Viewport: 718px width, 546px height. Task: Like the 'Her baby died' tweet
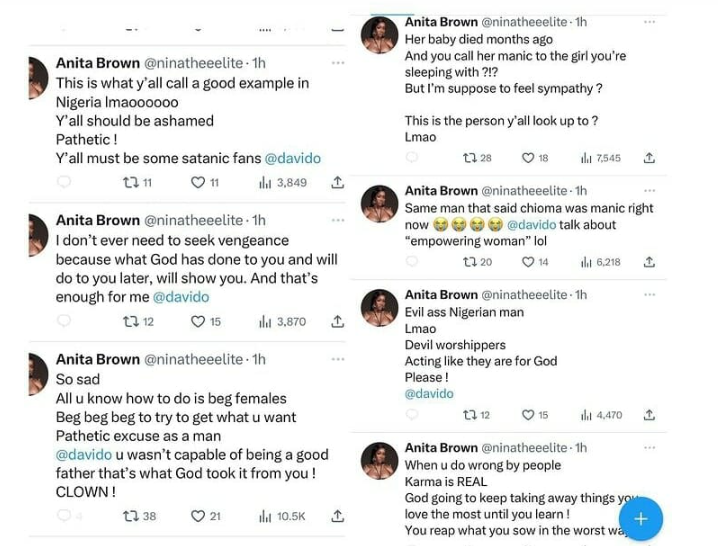[529, 158]
